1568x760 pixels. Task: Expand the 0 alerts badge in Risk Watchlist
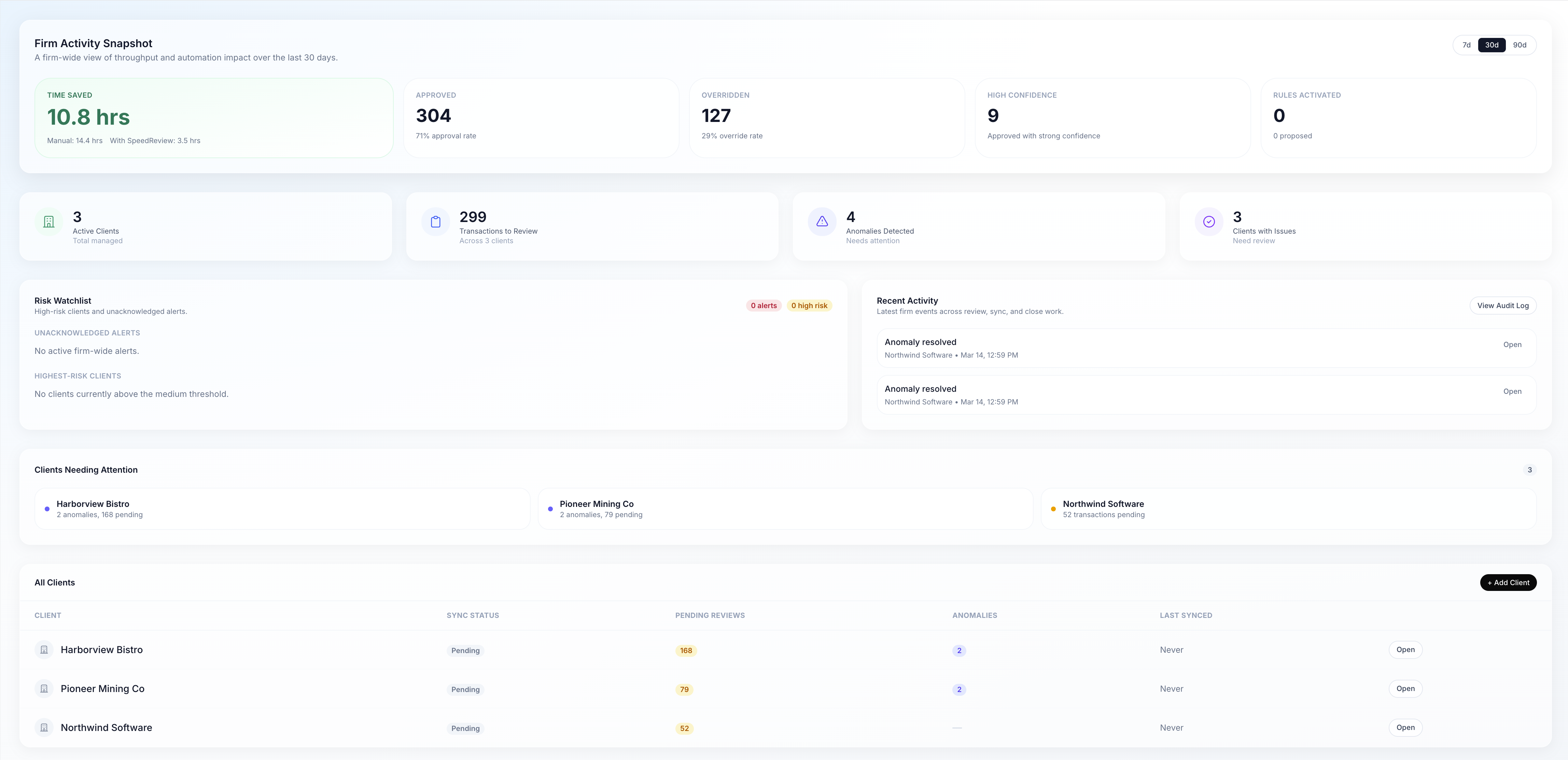coord(763,305)
